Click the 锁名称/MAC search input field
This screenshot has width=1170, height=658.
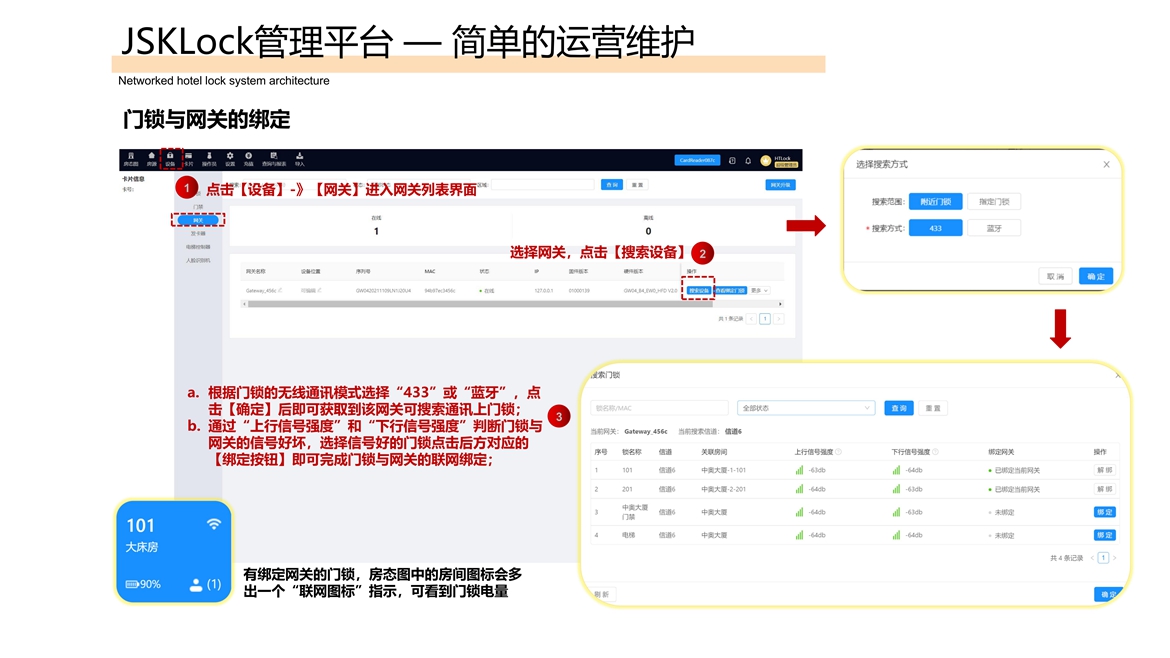[660, 408]
